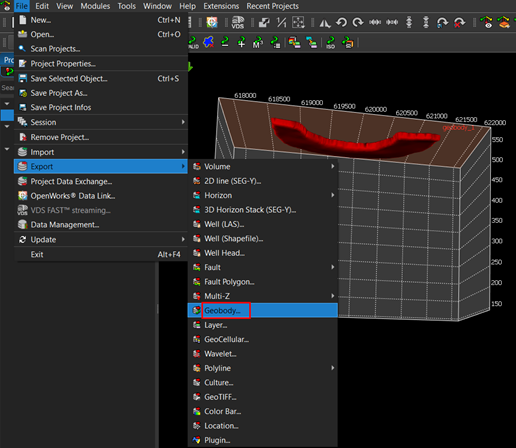516x448 pixels.
Task: Open the Extensions menu
Action: coord(221,6)
